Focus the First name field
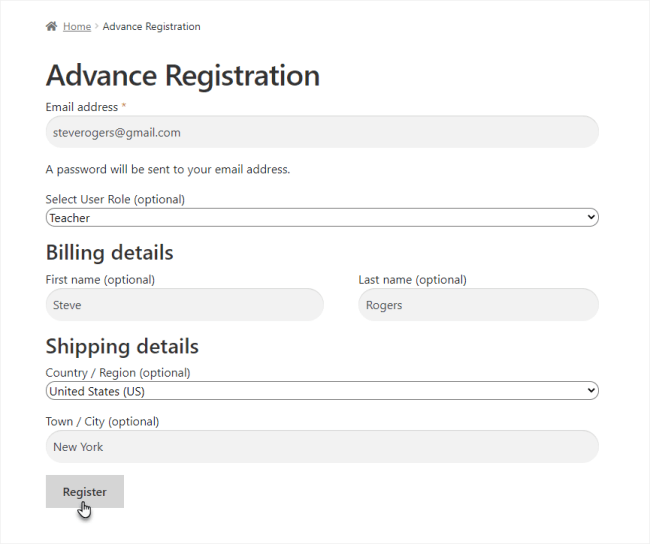The image size is (650, 544). (x=184, y=305)
